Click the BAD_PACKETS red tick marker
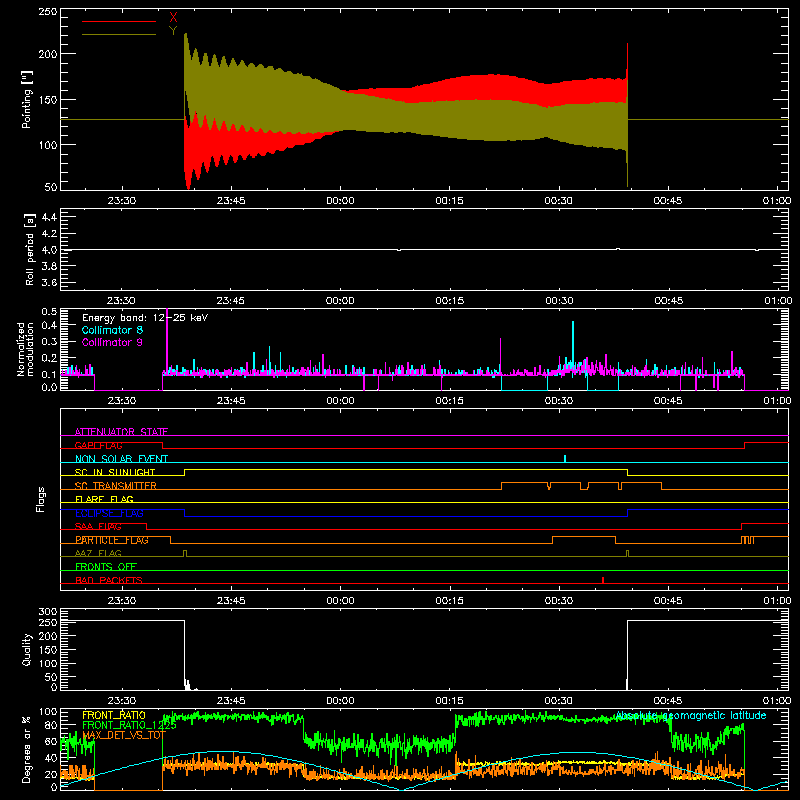 click(603, 580)
